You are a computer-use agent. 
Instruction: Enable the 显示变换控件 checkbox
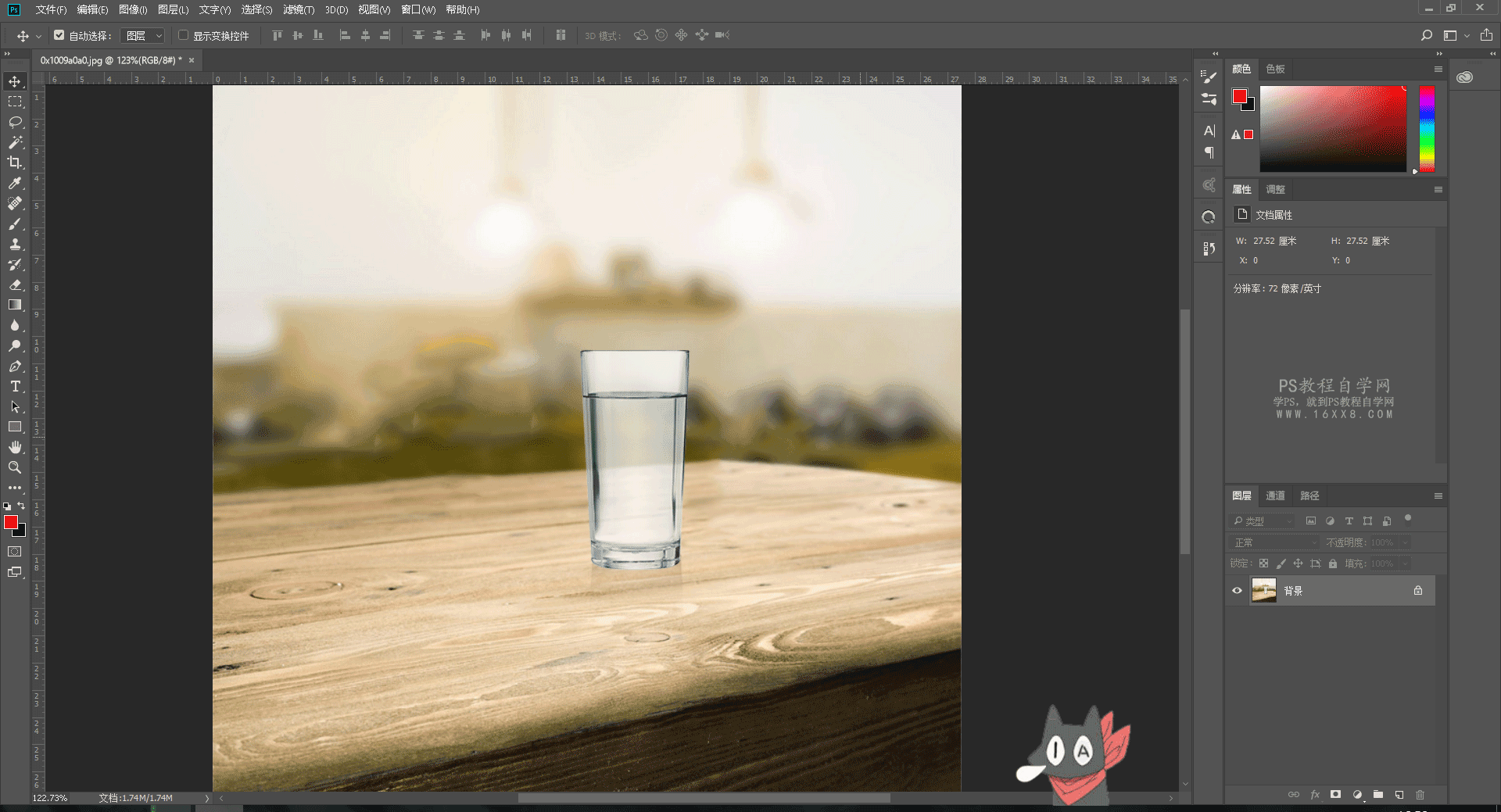[184, 35]
